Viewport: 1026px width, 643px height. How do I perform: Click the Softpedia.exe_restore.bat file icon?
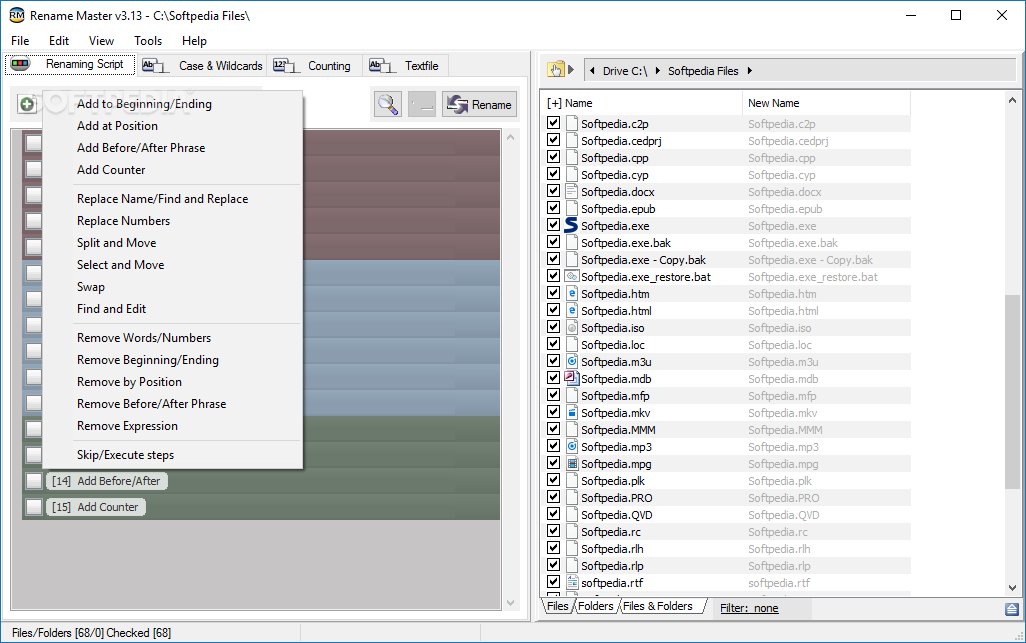pos(571,276)
